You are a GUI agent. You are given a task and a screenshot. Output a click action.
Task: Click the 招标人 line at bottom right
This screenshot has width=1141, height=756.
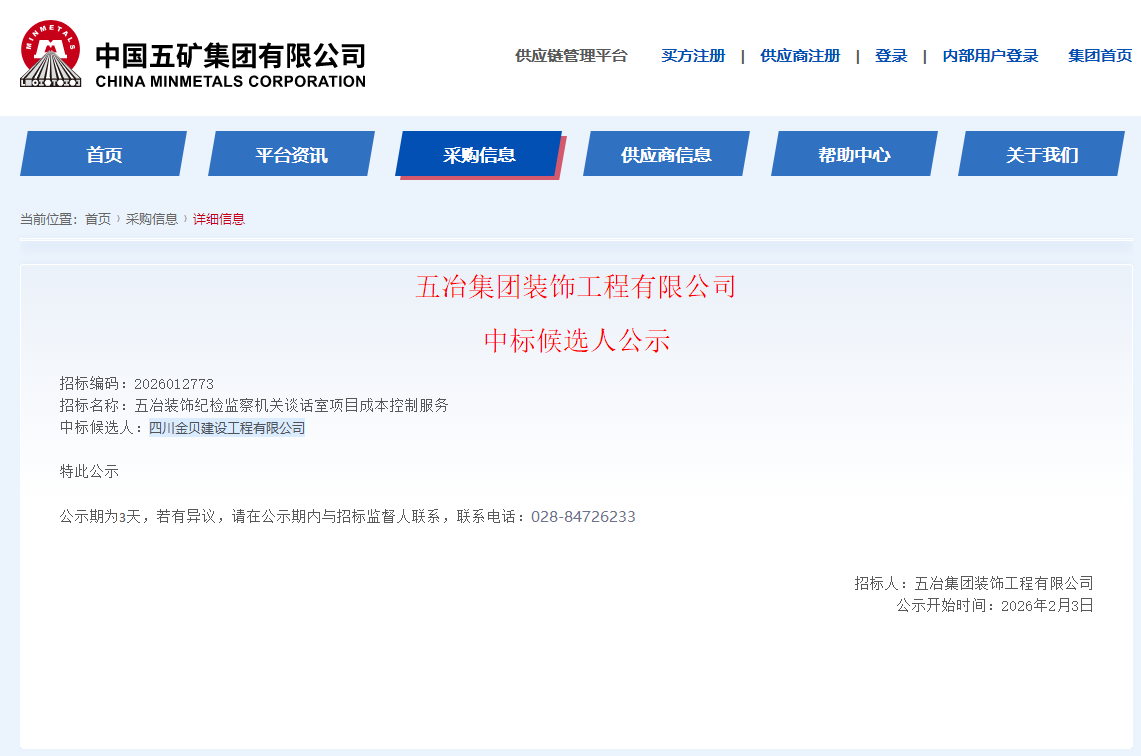[974, 583]
